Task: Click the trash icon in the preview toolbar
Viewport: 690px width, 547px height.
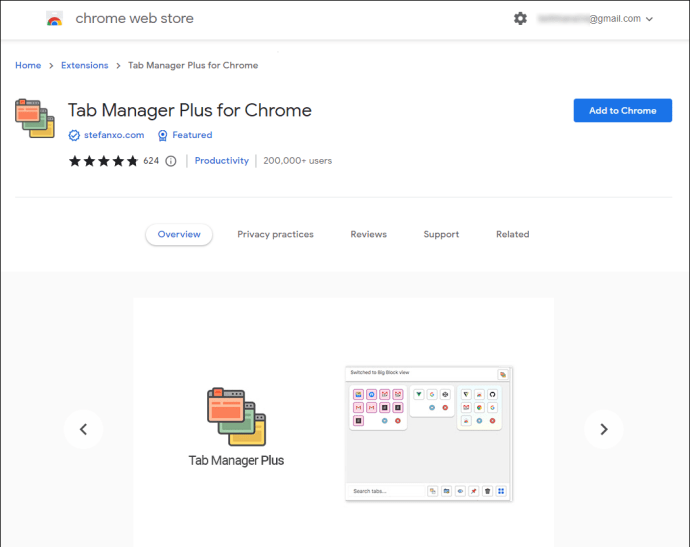Action: (x=488, y=491)
